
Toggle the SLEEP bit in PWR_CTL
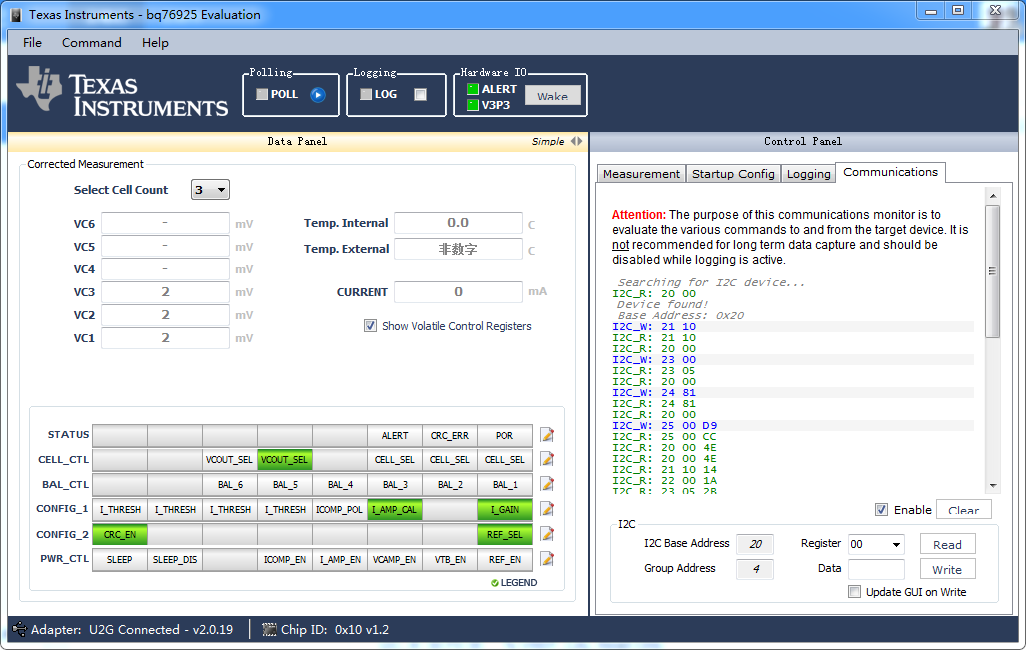pyautogui.click(x=120, y=560)
